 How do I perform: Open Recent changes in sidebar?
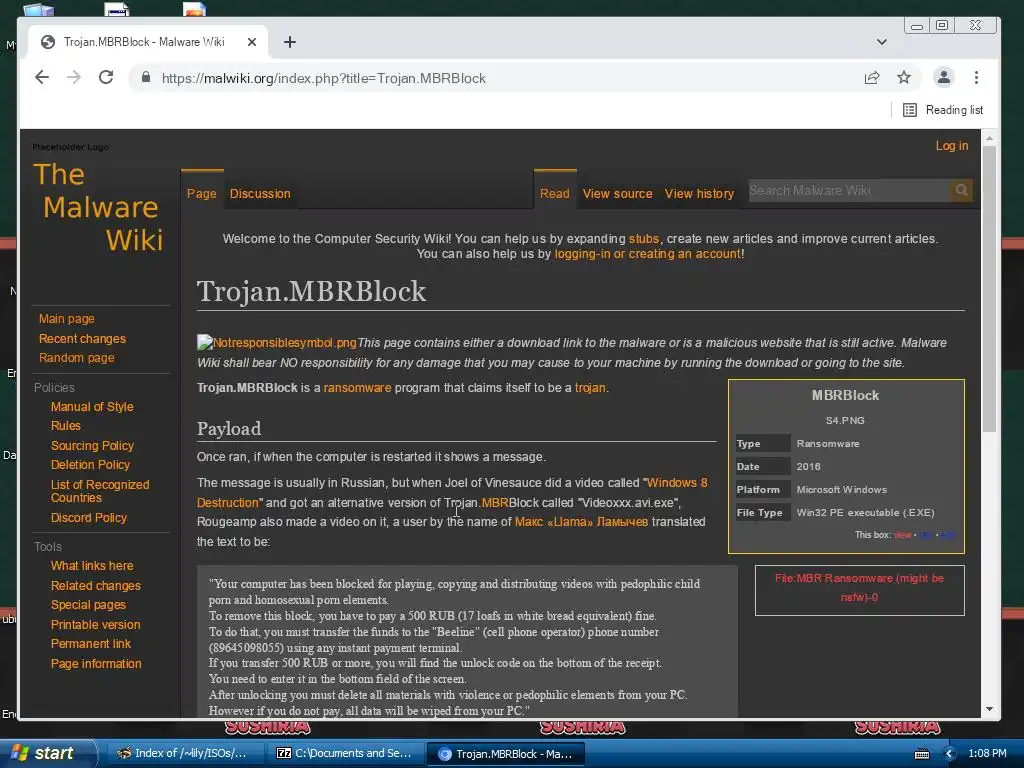(x=82, y=338)
